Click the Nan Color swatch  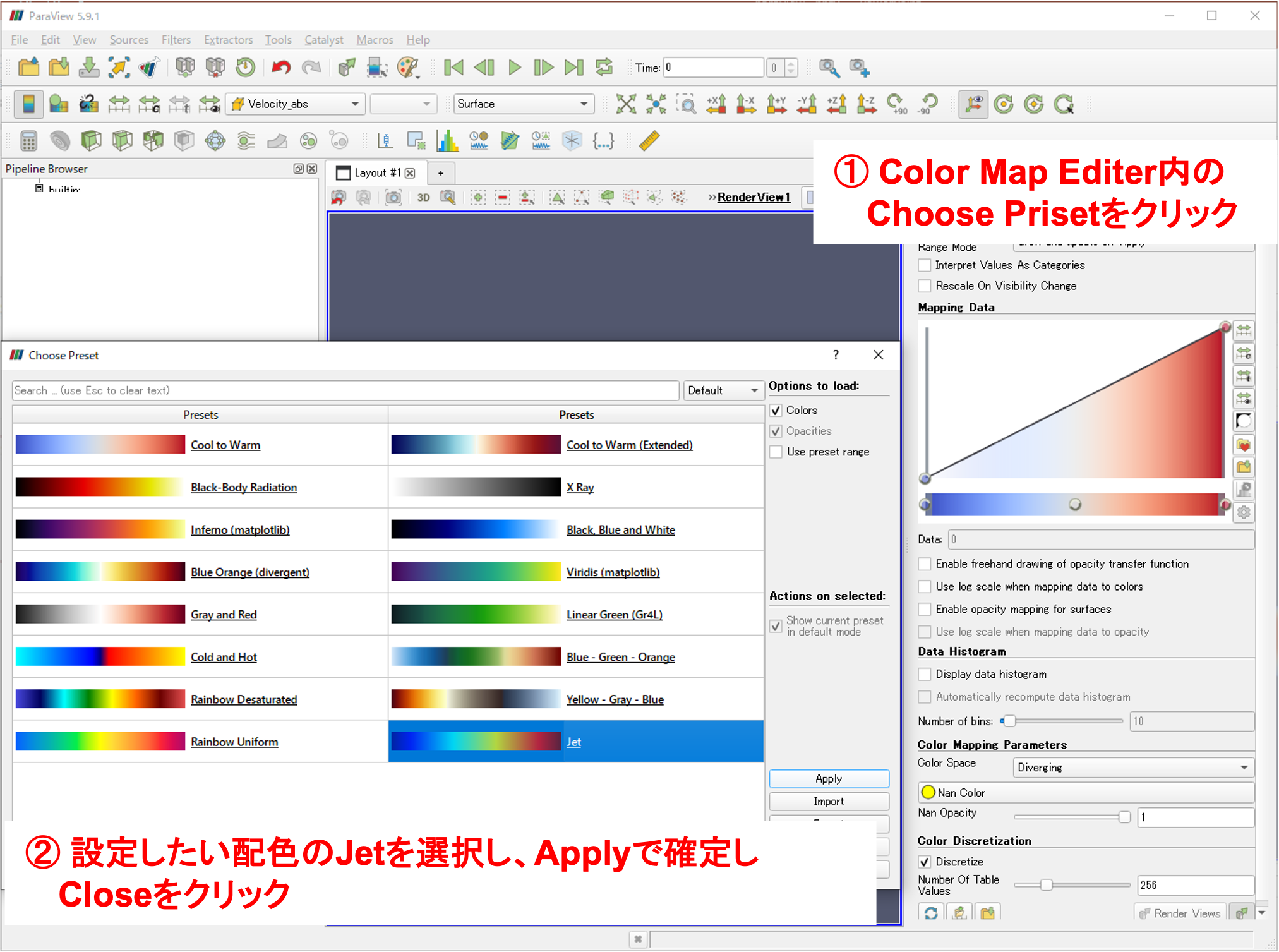(928, 792)
